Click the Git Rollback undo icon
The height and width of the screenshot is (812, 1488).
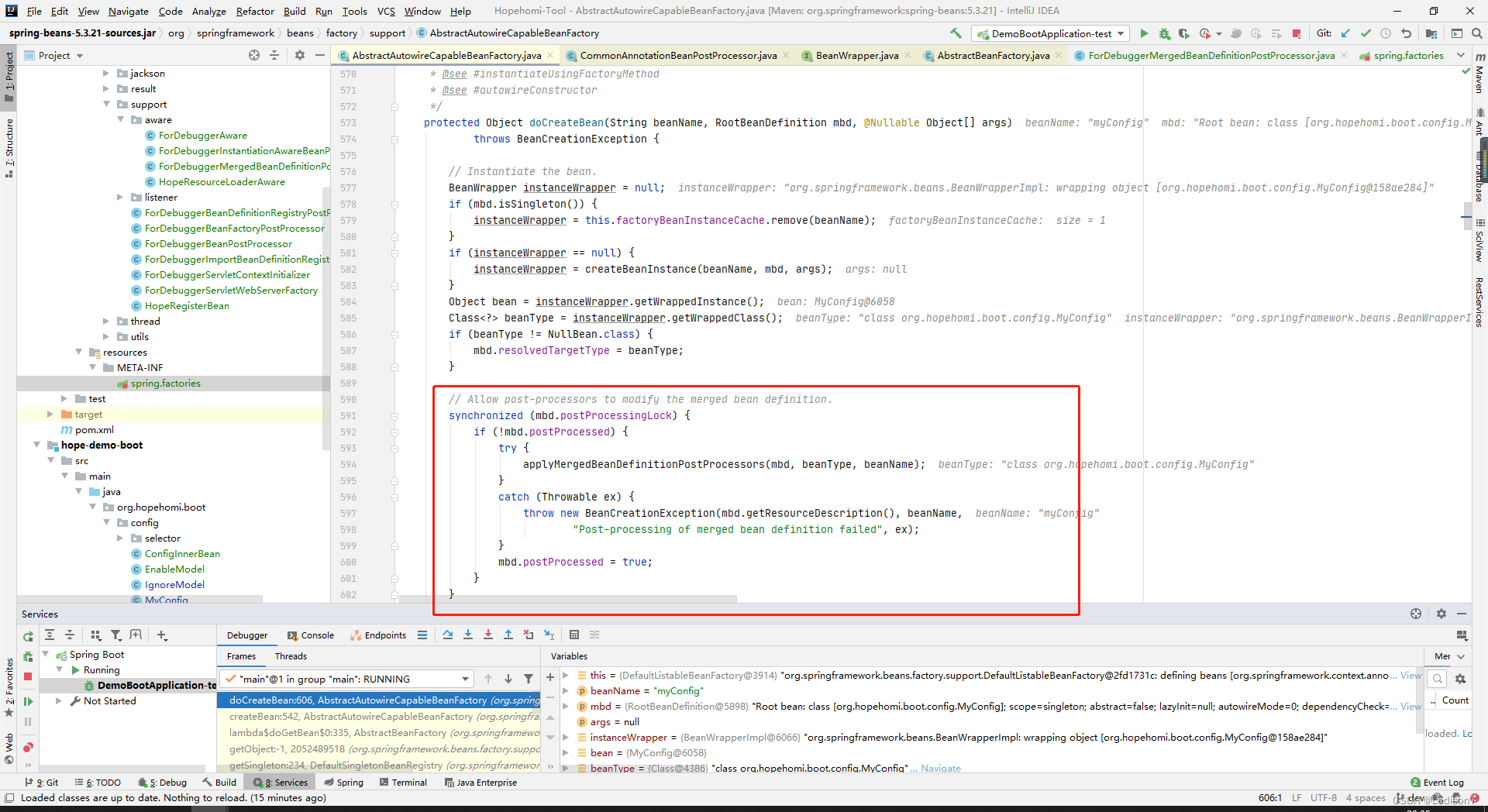[1406, 33]
